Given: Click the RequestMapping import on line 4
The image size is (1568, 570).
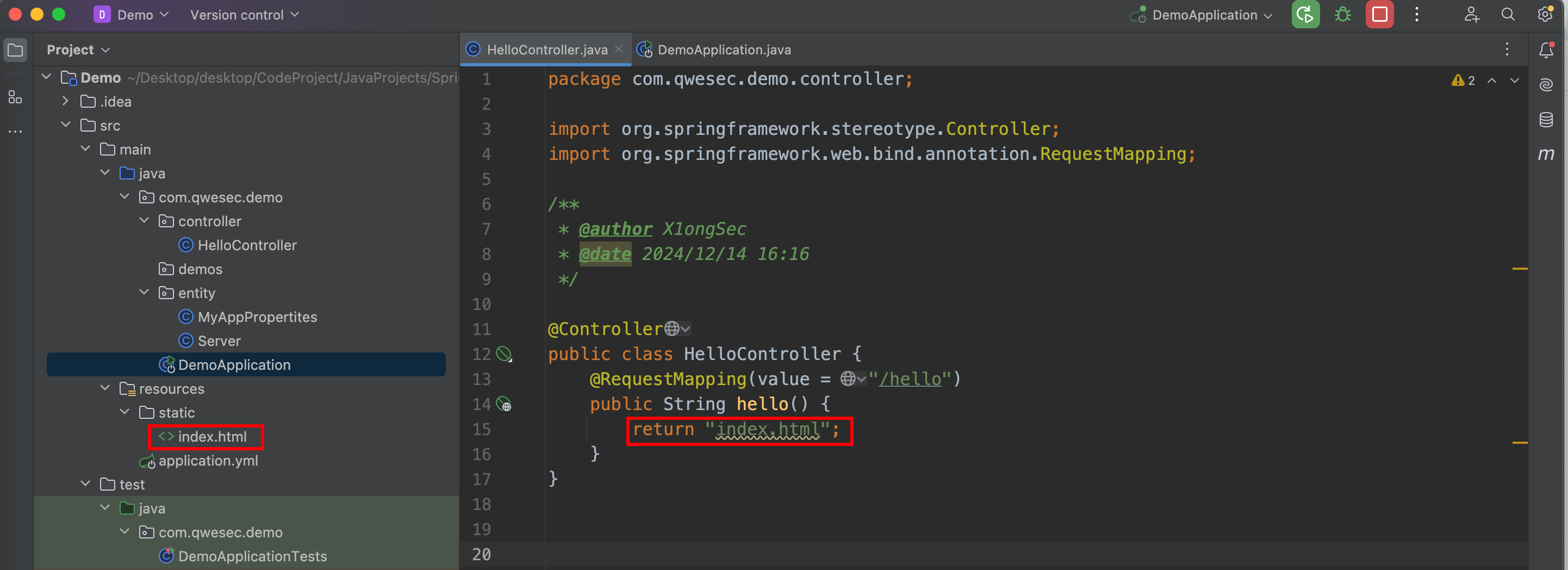Looking at the screenshot, I should click(x=1113, y=154).
